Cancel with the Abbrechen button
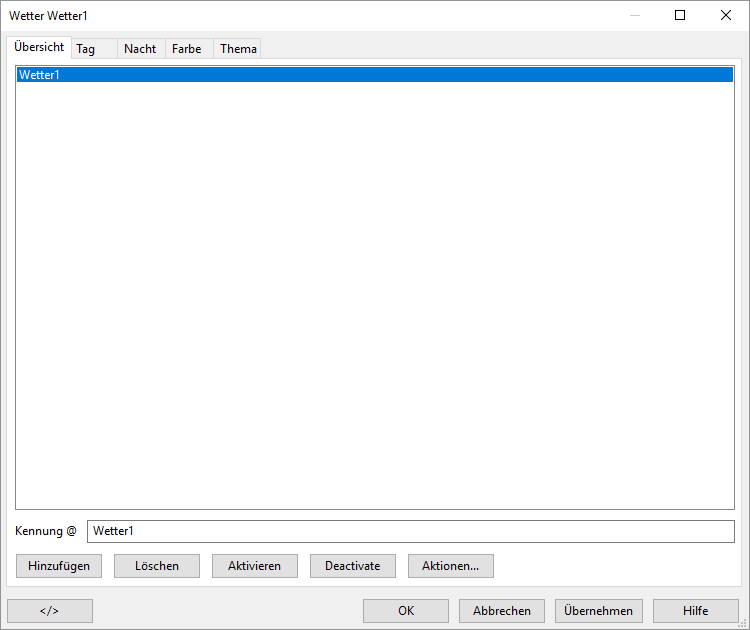The image size is (750, 630). (502, 611)
